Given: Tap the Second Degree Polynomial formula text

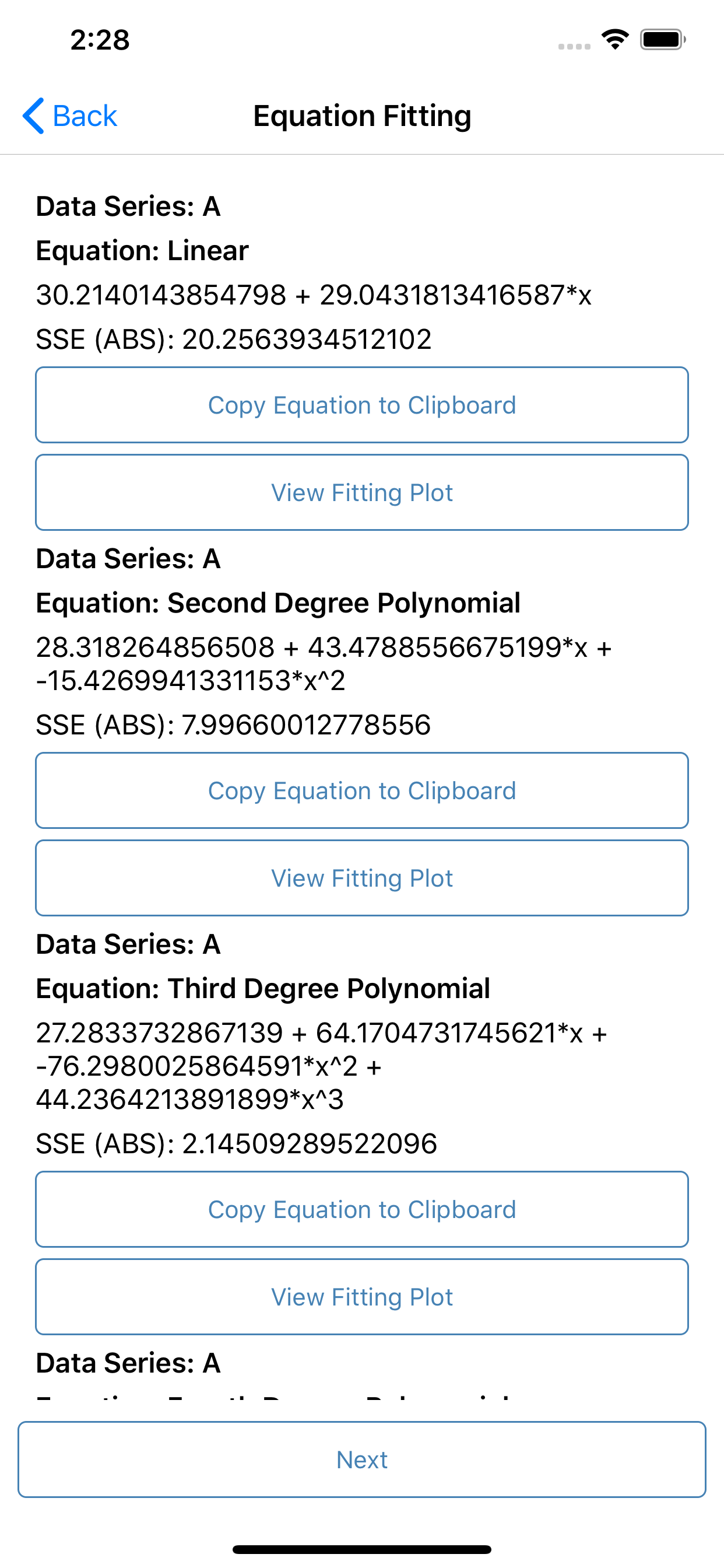Looking at the screenshot, I should [x=322, y=663].
